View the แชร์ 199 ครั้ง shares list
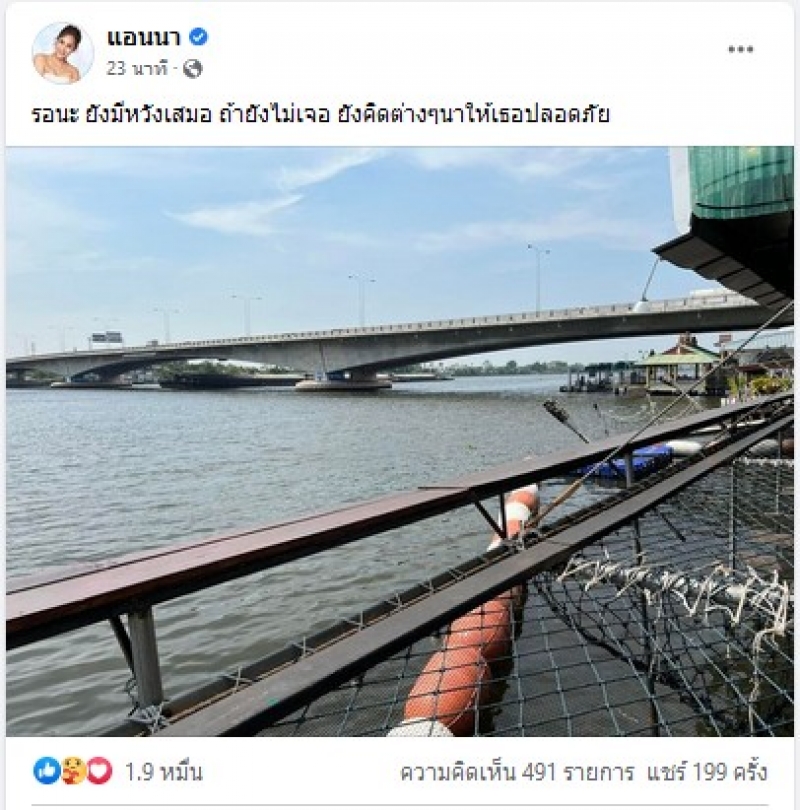Viewport: 800px width, 810px height. point(707,772)
